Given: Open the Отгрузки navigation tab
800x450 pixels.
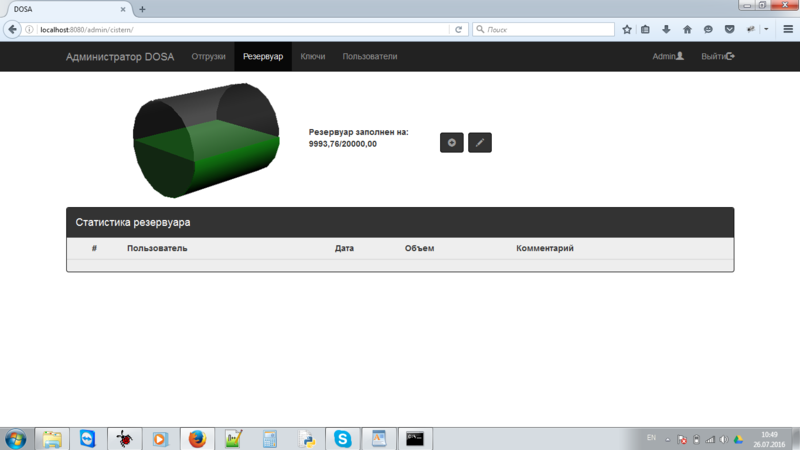Looking at the screenshot, I should [208, 57].
